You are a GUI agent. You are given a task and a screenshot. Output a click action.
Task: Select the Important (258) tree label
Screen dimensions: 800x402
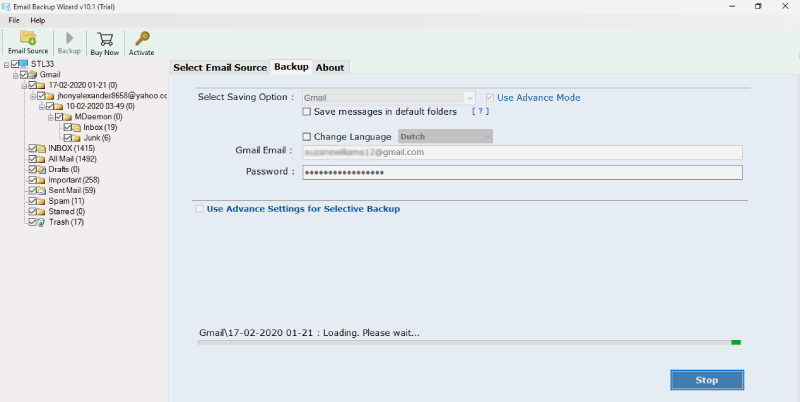click(74, 180)
